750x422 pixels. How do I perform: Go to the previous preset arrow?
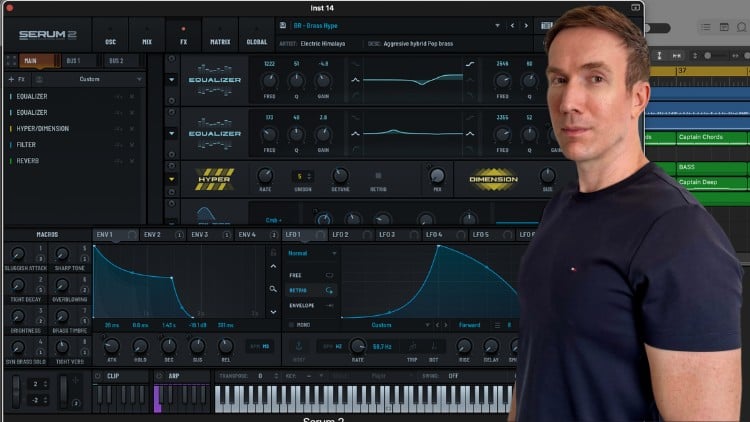coord(512,26)
